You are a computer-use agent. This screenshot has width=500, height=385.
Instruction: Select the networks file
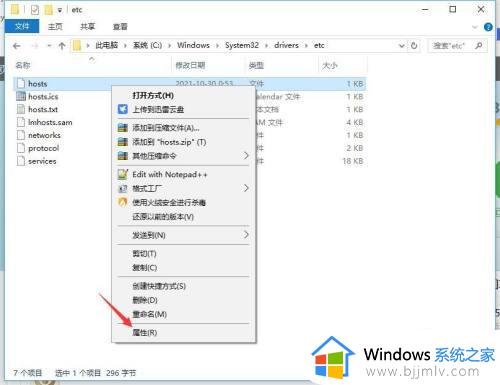pyautogui.click(x=44, y=135)
